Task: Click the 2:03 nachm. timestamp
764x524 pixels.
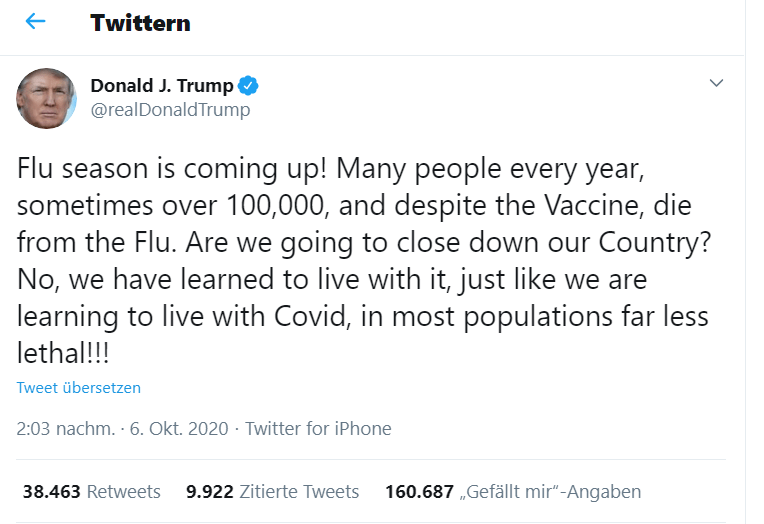Action: tap(64, 429)
